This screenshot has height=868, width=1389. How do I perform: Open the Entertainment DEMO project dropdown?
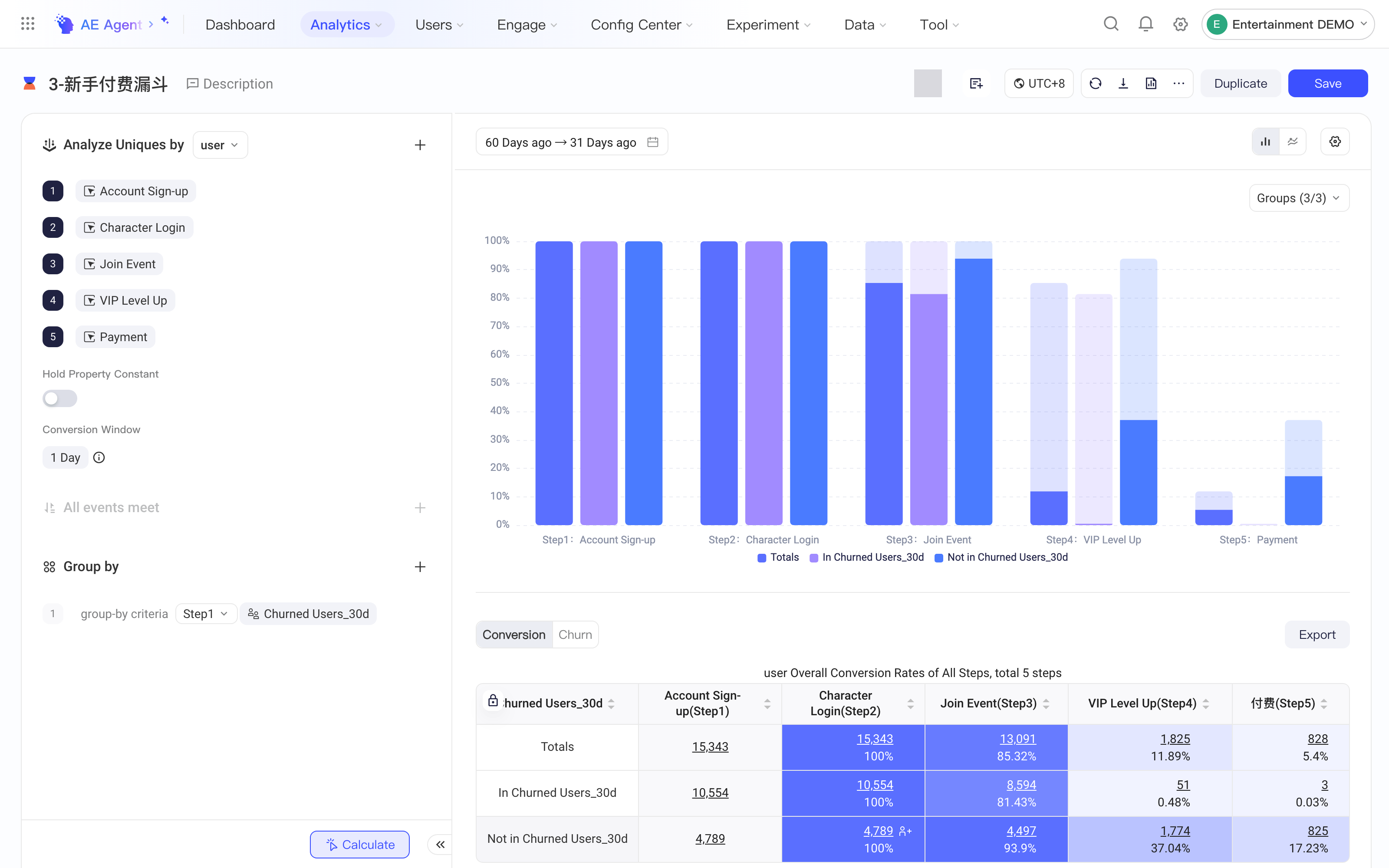(x=1287, y=24)
